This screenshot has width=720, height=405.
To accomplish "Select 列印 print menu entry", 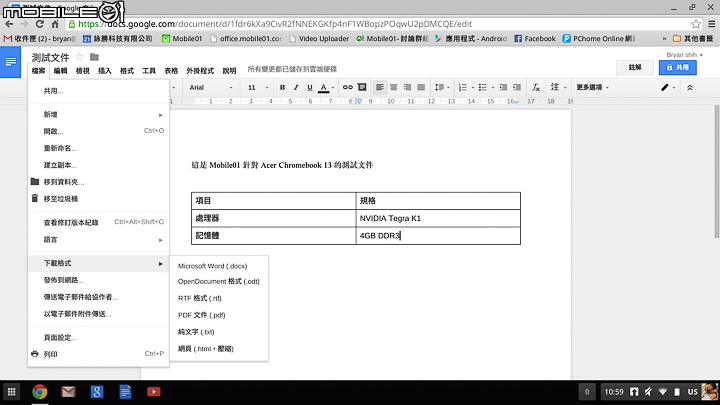I will pyautogui.click(x=98, y=354).
